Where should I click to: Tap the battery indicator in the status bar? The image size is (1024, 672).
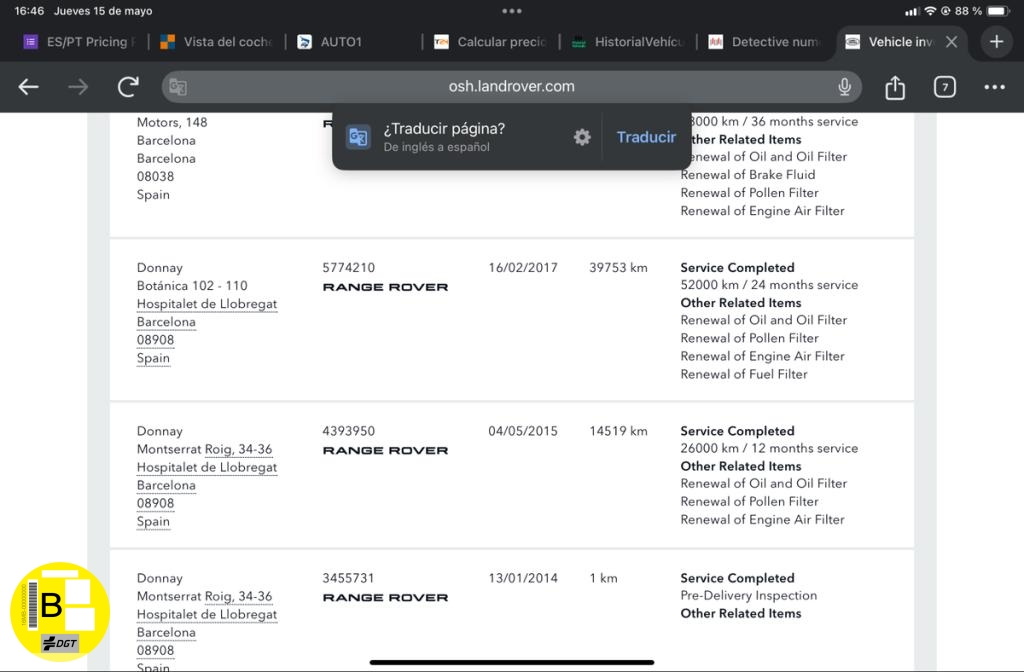(999, 11)
